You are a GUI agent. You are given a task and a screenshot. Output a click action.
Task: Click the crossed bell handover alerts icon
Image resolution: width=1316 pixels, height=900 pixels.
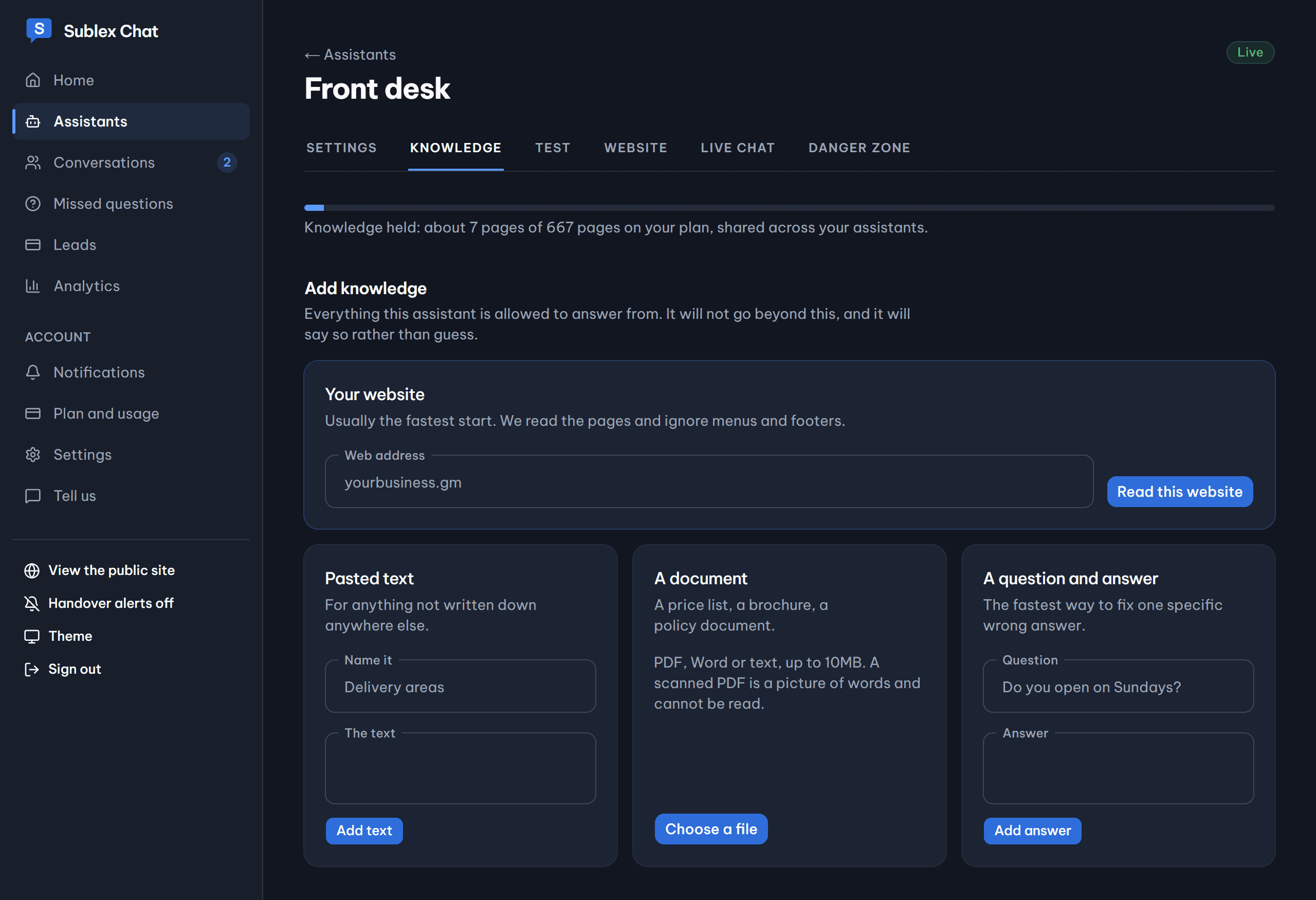(32, 603)
